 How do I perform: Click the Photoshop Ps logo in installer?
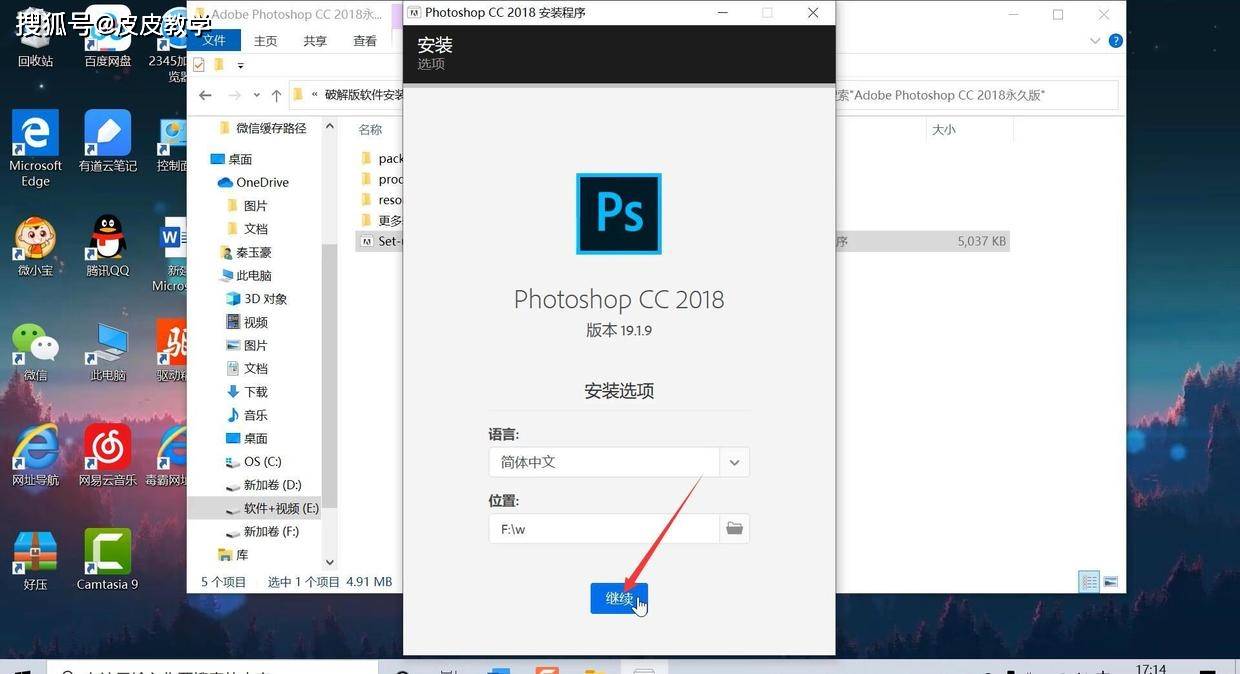[x=619, y=214]
